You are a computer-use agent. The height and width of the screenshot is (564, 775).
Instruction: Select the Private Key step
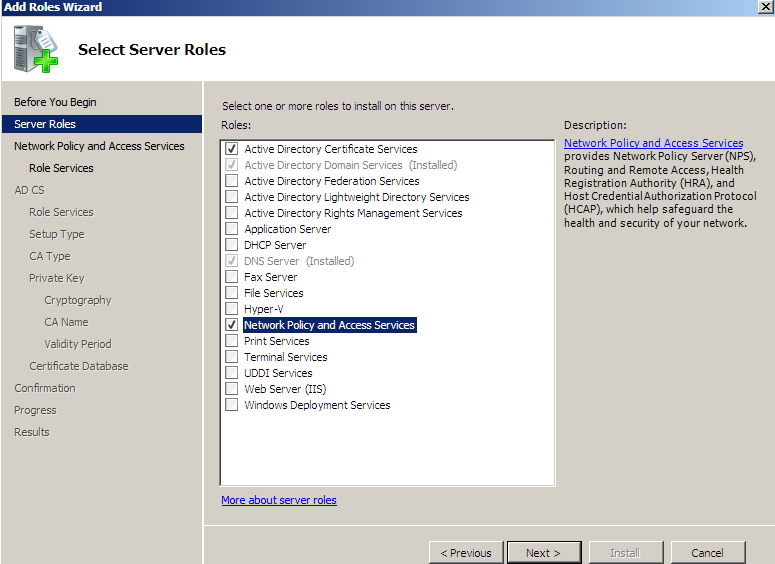point(57,278)
